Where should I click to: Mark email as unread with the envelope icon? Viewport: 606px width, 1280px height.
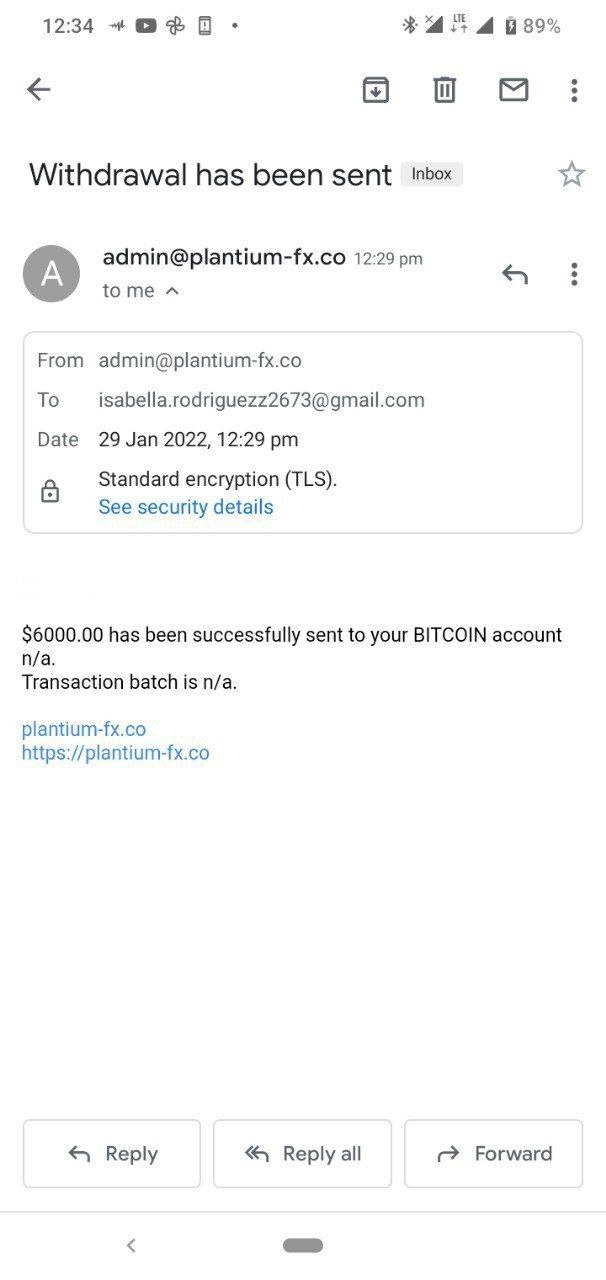(513, 90)
